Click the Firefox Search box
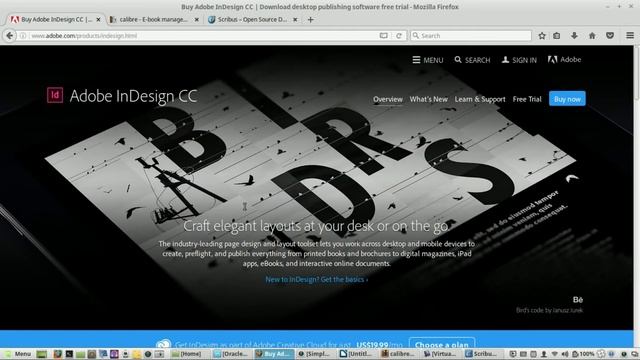The height and width of the screenshot is (360, 640). [x=471, y=36]
